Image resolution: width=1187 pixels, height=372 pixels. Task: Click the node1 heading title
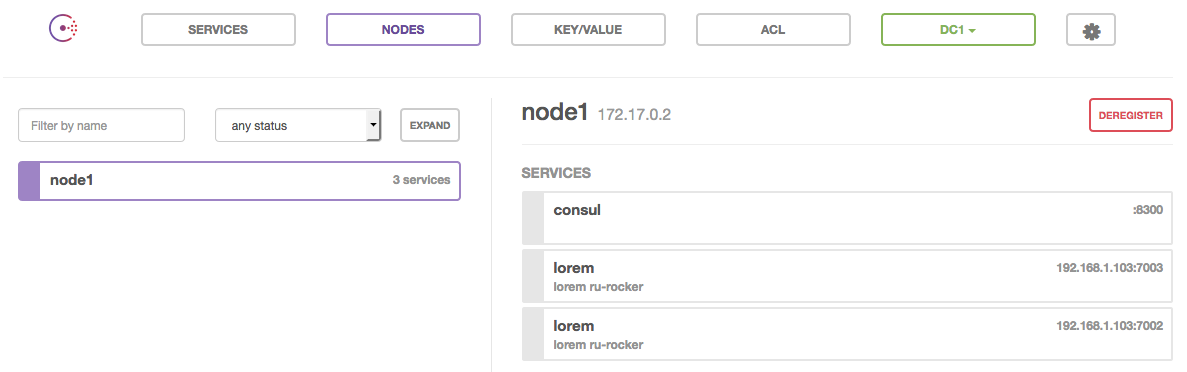[555, 113]
